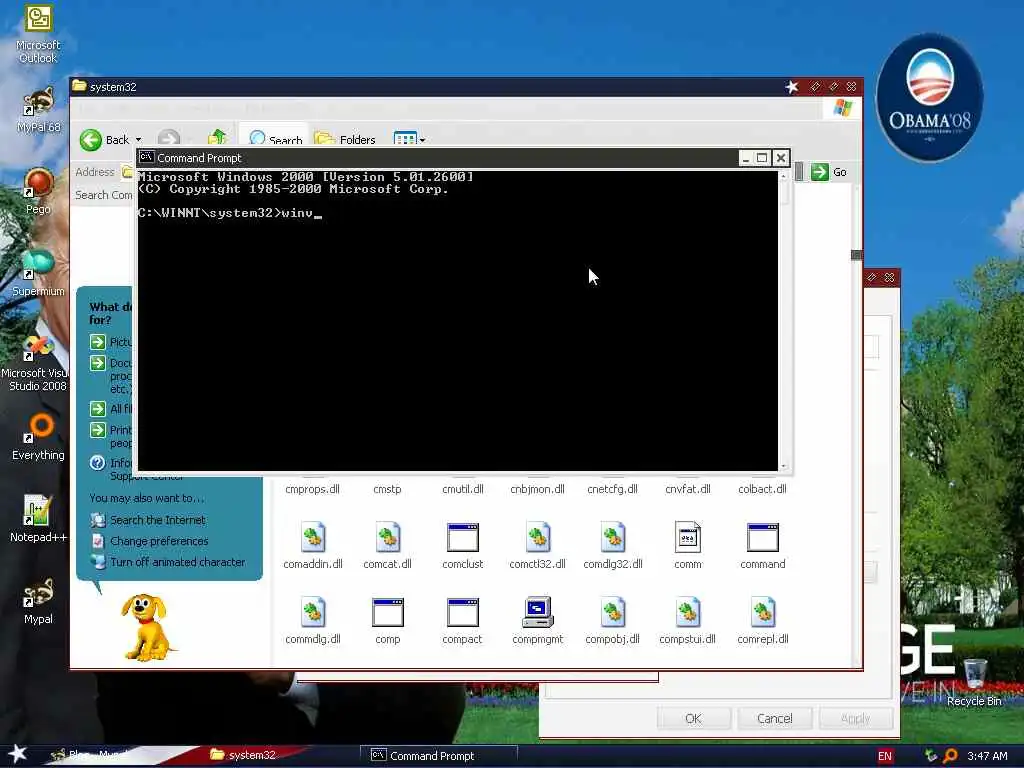Select the comcat.dll file icon
The width and height of the screenshot is (1024, 768).
tap(388, 537)
